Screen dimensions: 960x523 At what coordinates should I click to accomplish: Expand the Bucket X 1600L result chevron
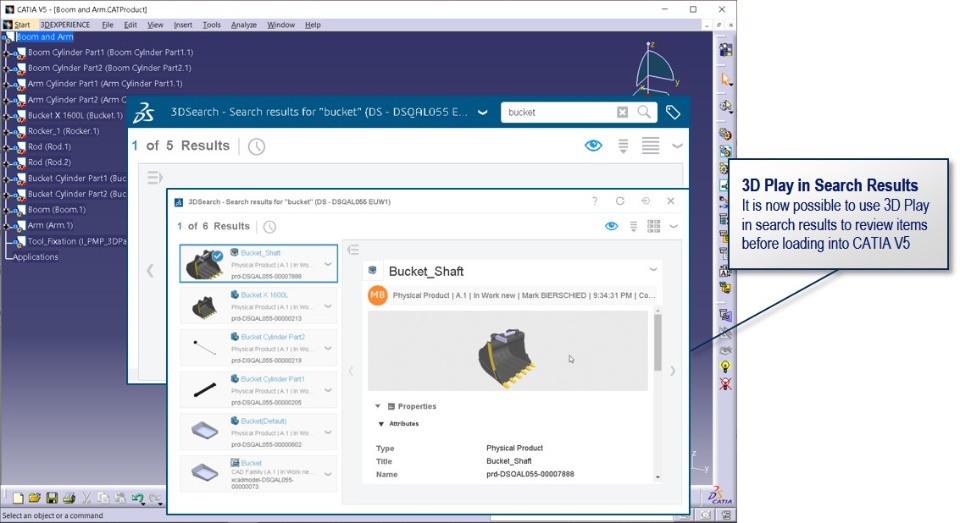click(328, 306)
